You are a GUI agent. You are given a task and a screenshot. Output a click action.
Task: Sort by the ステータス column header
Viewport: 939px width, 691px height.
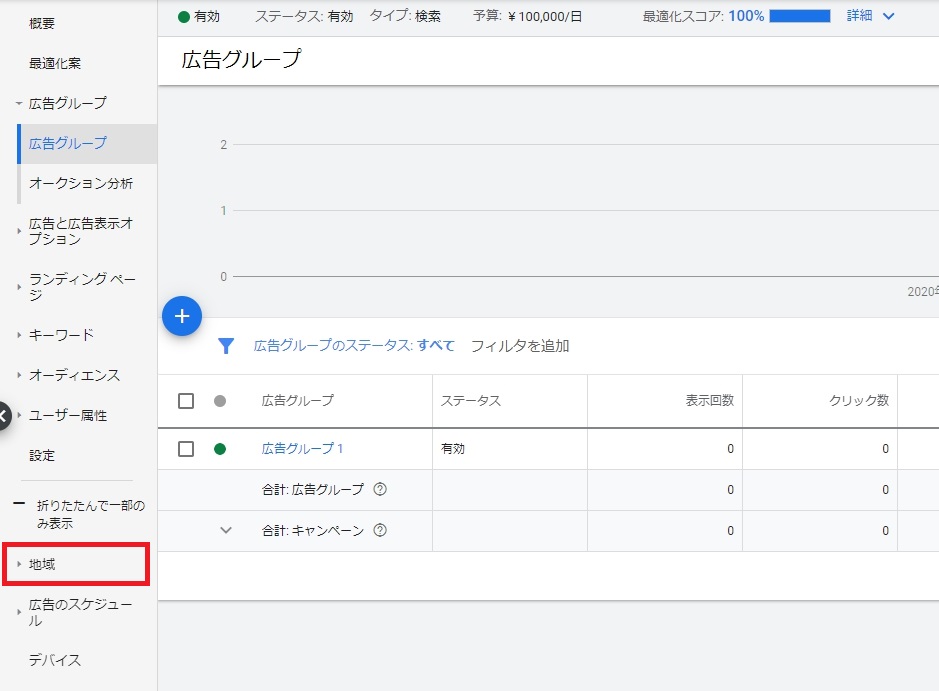(x=471, y=401)
